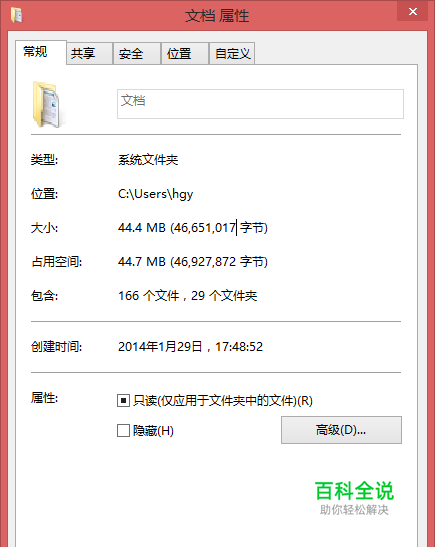Click the large Documents folder icon
The height and width of the screenshot is (547, 435).
pyautogui.click(x=48, y=104)
